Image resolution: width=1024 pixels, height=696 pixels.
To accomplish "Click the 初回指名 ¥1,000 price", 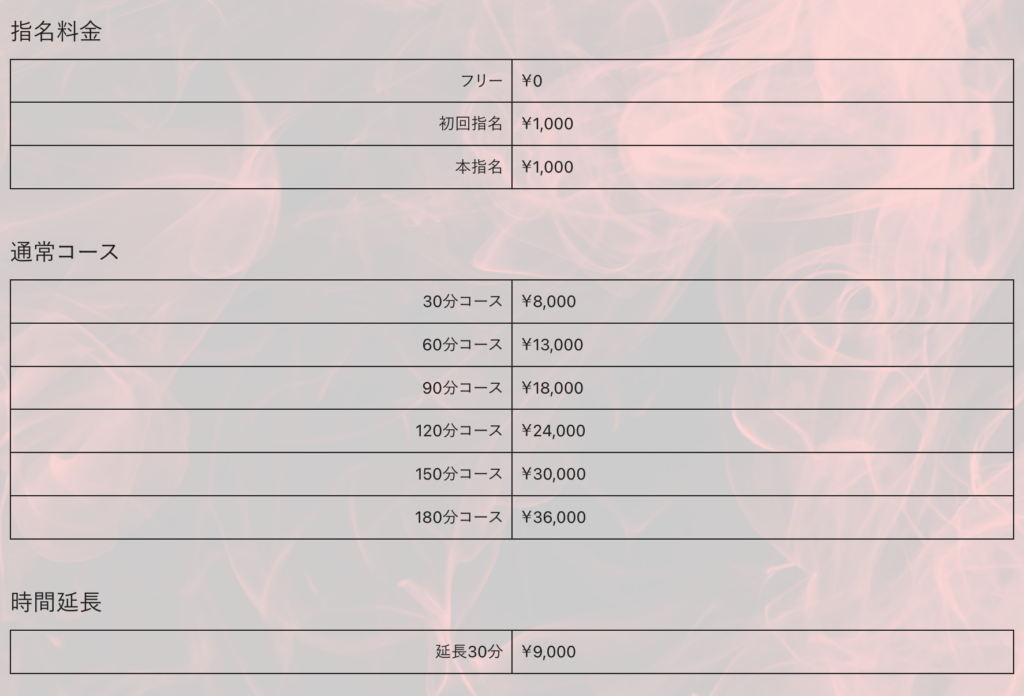I will pyautogui.click(x=547, y=124).
